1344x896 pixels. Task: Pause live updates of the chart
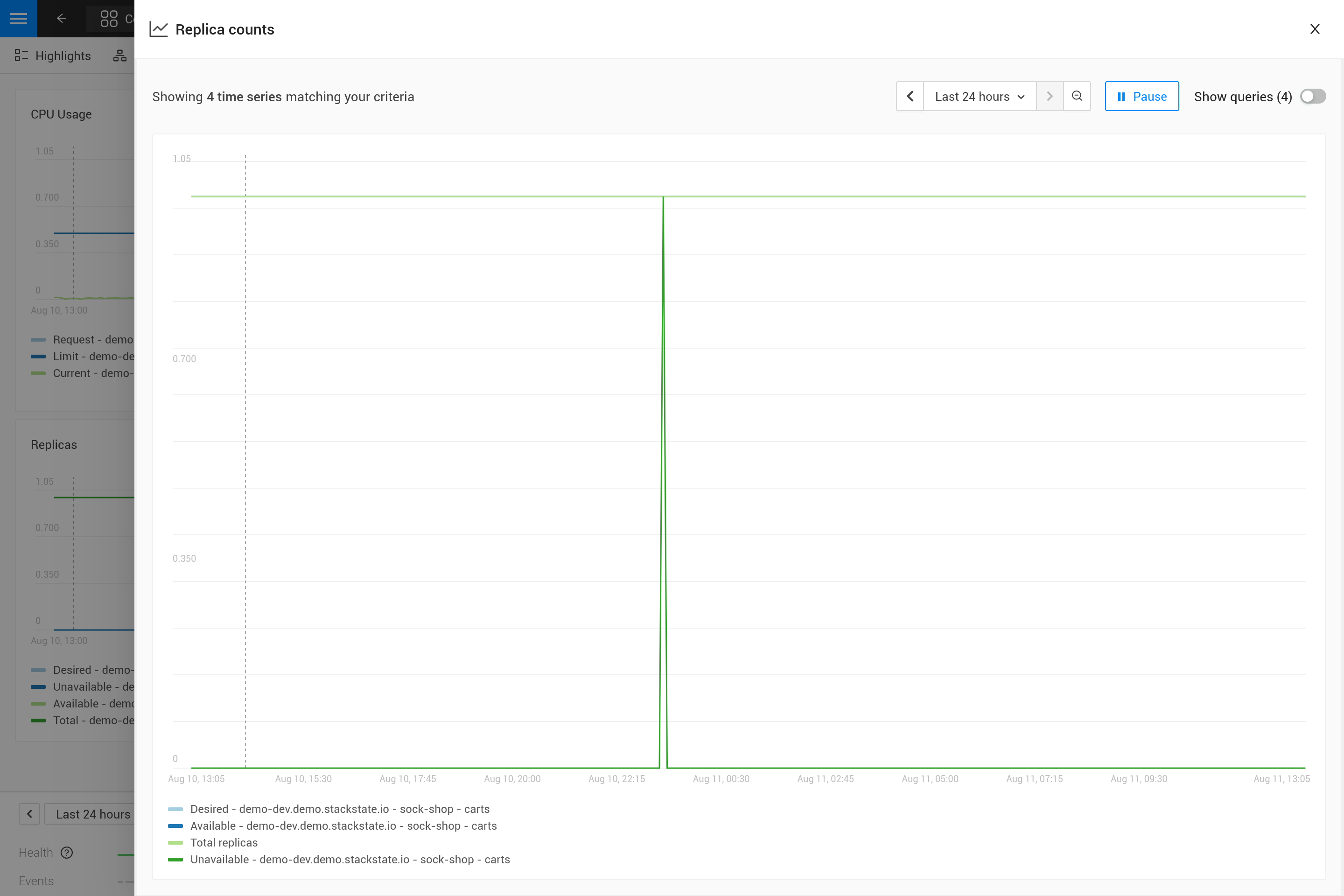[x=1141, y=96]
